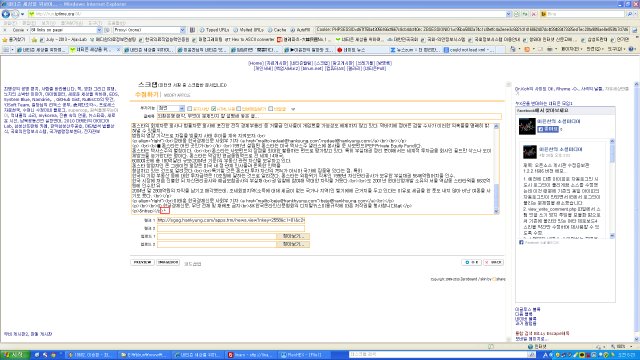The image size is (640, 360).
Task: Click the first file browse button
Action: [293, 236]
